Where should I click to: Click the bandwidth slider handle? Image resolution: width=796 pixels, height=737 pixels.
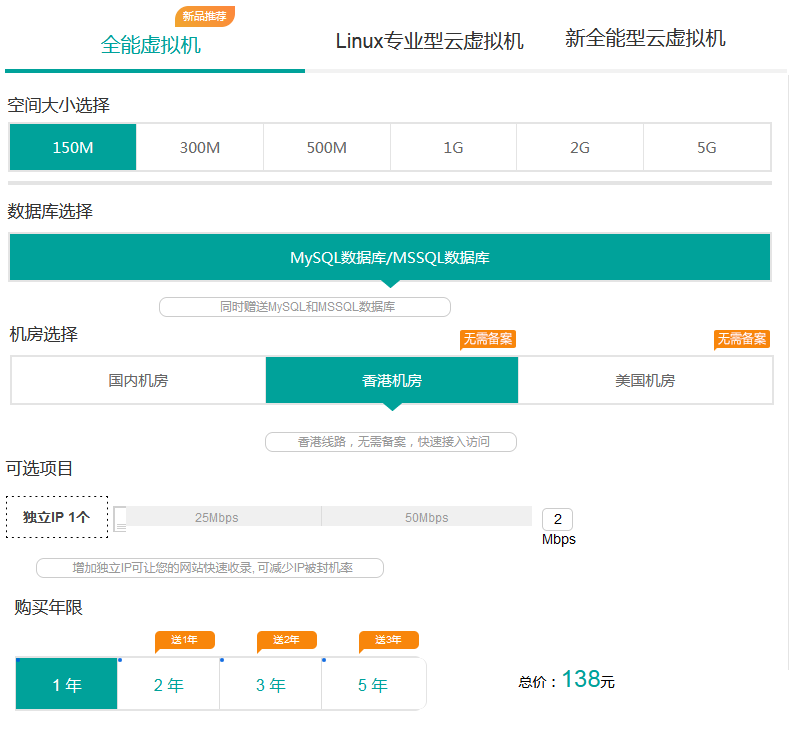[120, 518]
